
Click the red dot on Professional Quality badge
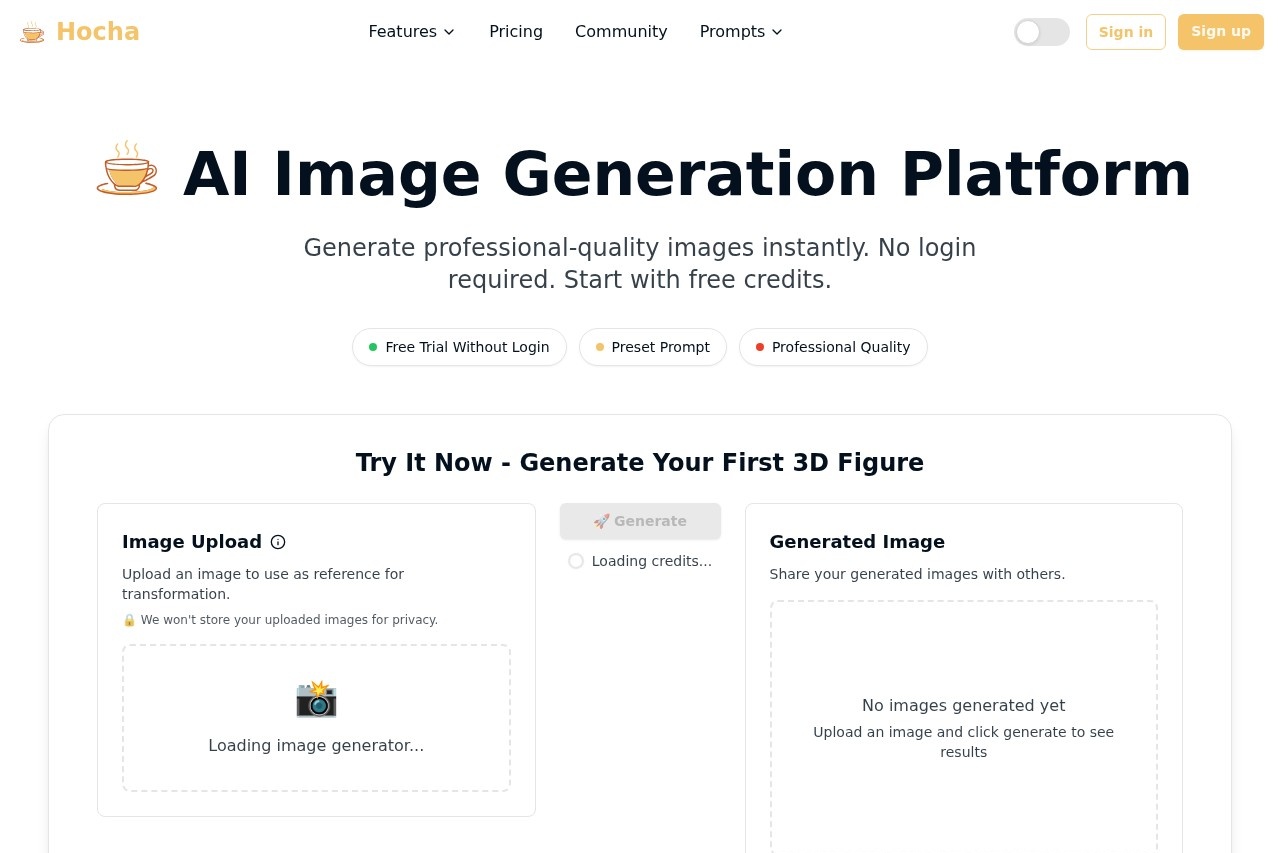(760, 347)
